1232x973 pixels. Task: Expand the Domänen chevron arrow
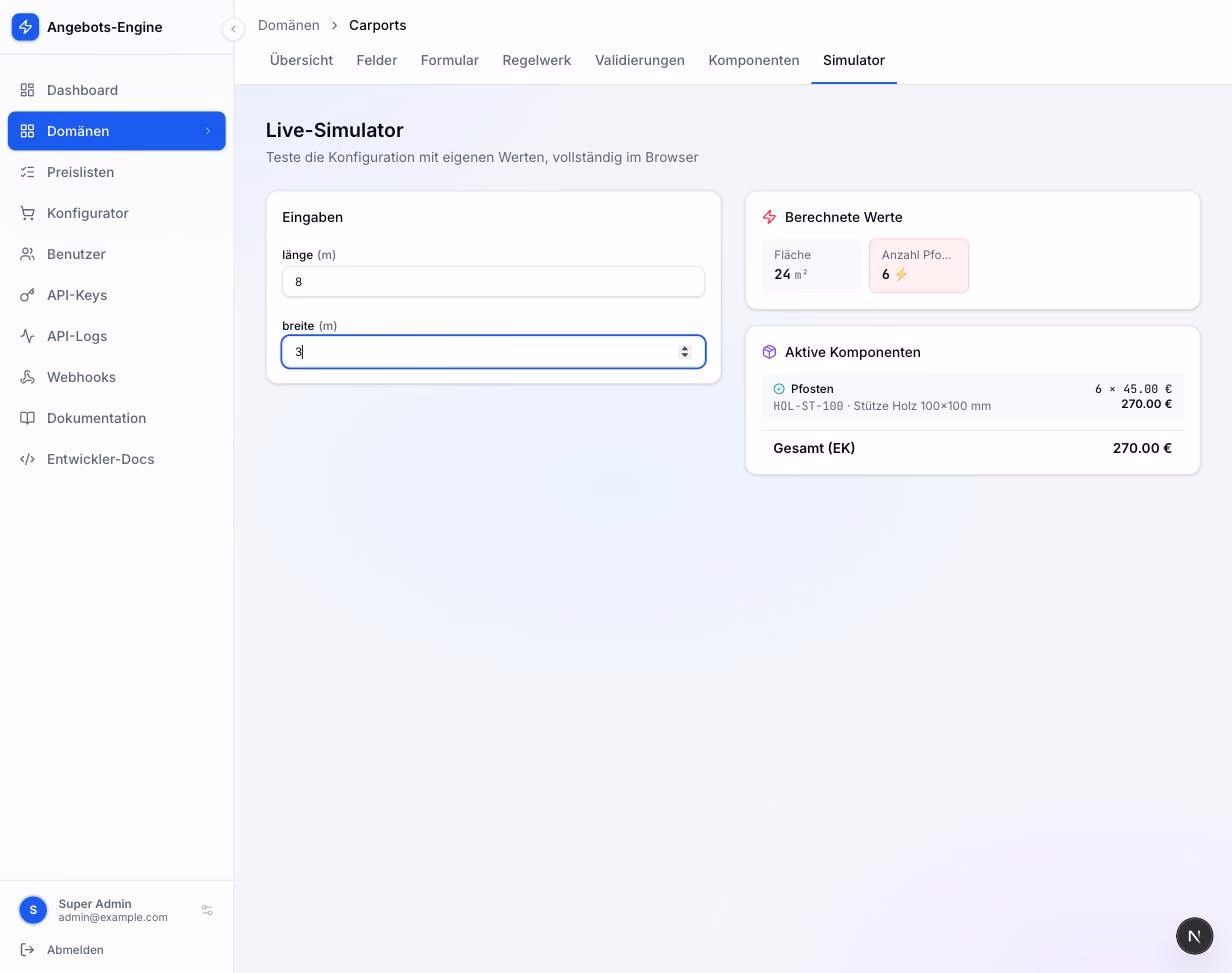[x=208, y=131]
